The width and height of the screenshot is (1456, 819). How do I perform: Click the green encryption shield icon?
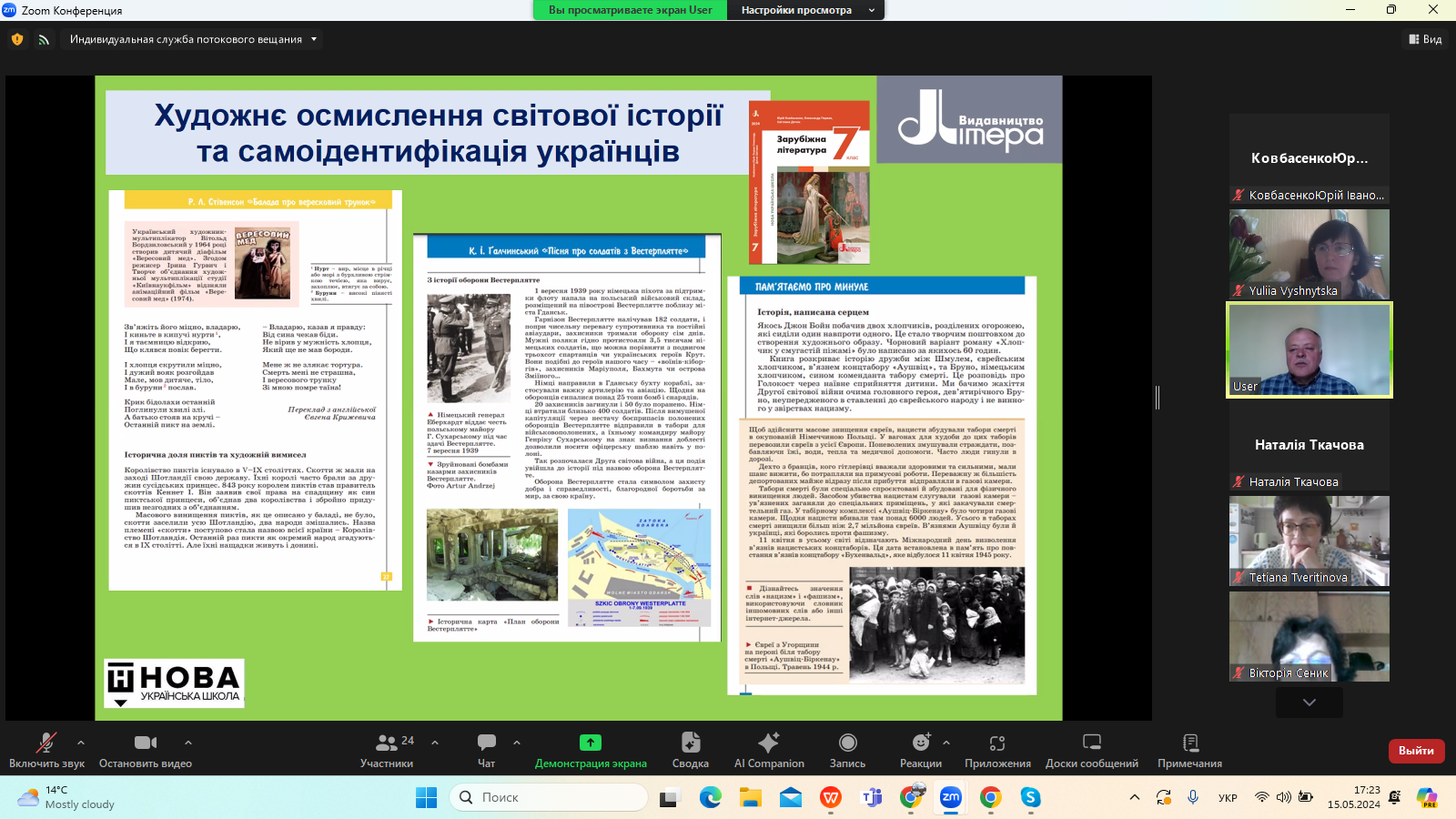point(17,39)
